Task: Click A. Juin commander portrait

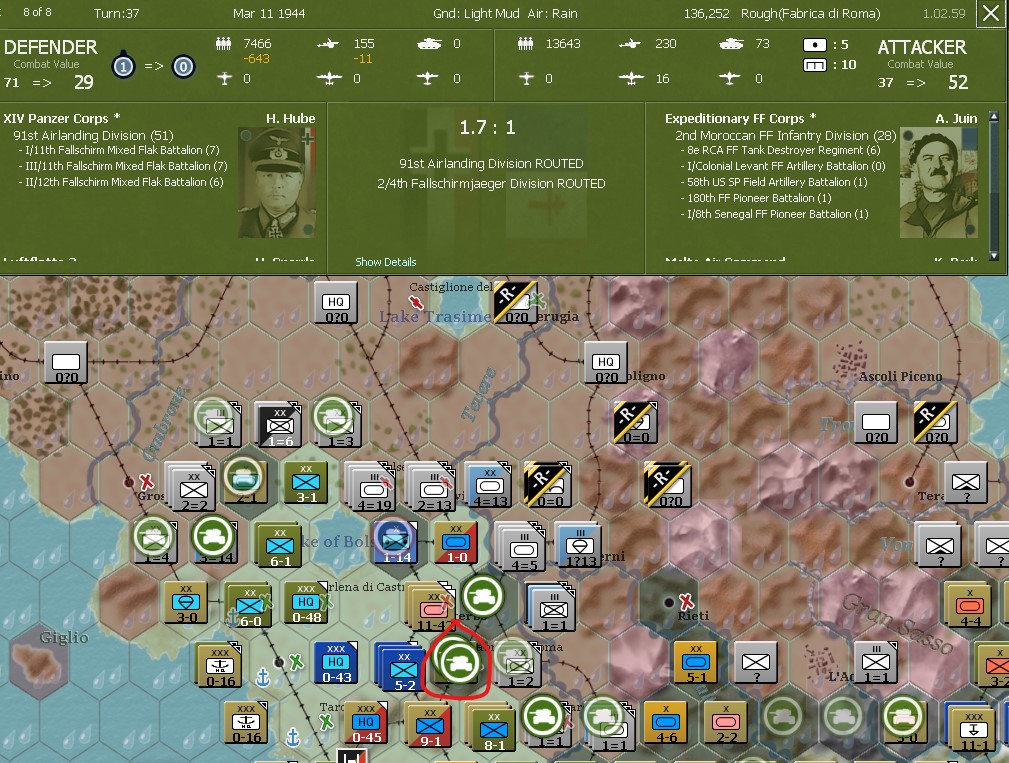Action: 938,183
